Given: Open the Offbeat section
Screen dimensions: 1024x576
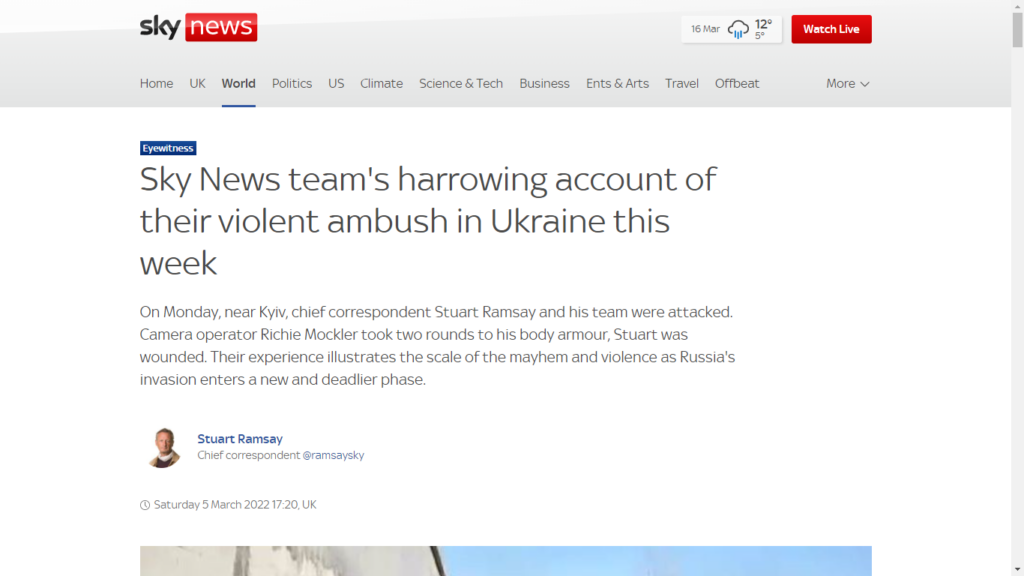Looking at the screenshot, I should (737, 84).
